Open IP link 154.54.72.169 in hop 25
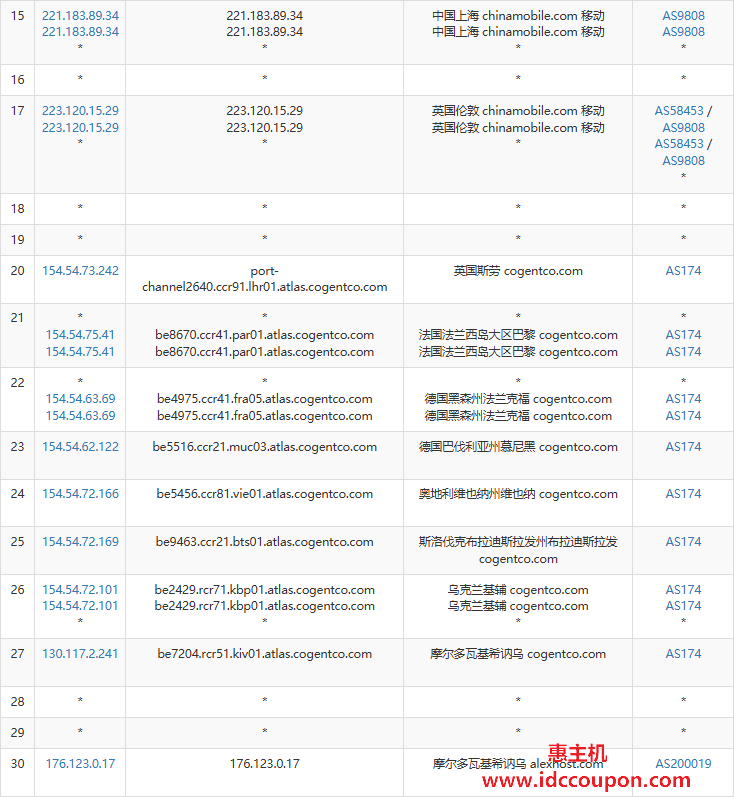Image resolution: width=734 pixels, height=798 pixels. pos(80,542)
